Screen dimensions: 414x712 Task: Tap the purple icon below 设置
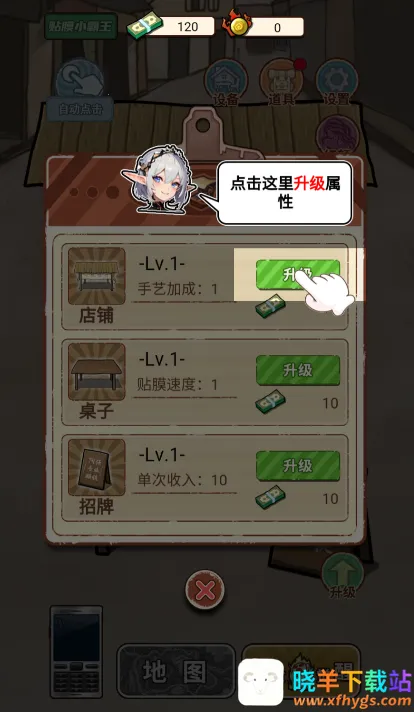[x=338, y=134]
